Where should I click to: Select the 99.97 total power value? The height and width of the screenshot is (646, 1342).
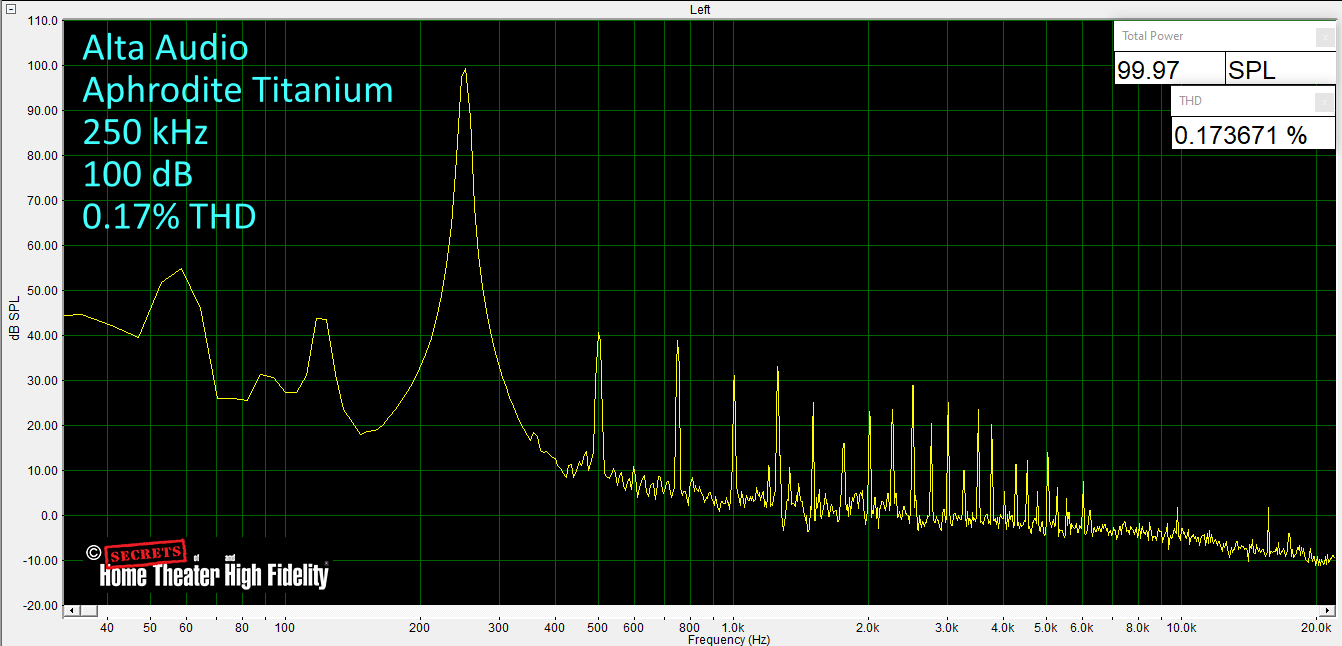[x=1169, y=70]
